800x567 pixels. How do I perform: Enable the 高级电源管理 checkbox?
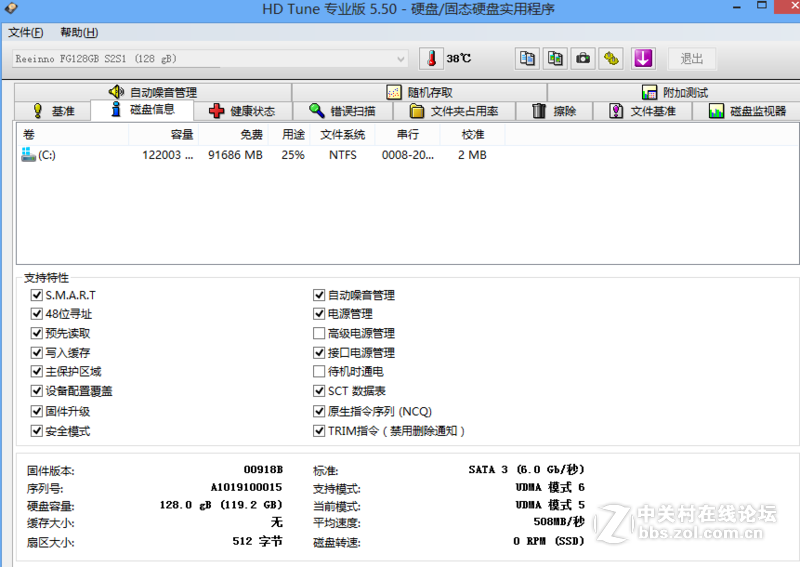pos(319,333)
